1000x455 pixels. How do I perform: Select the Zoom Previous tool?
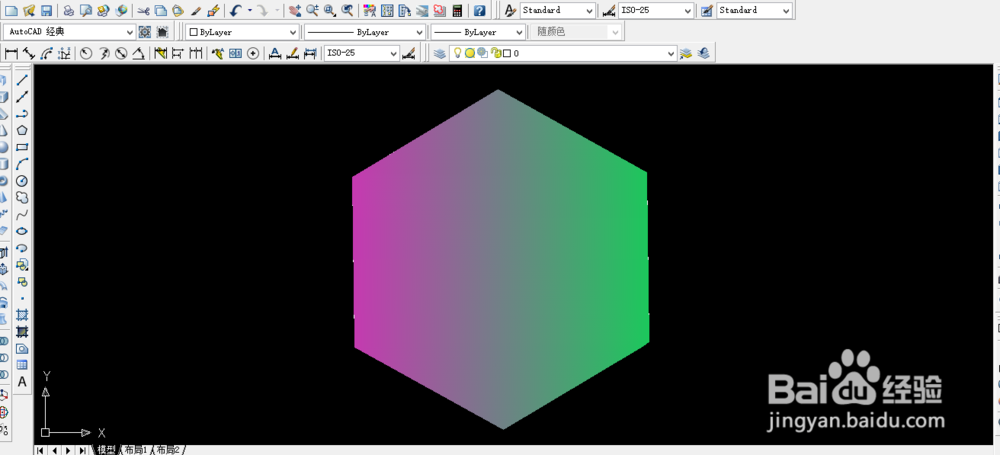pos(347,11)
